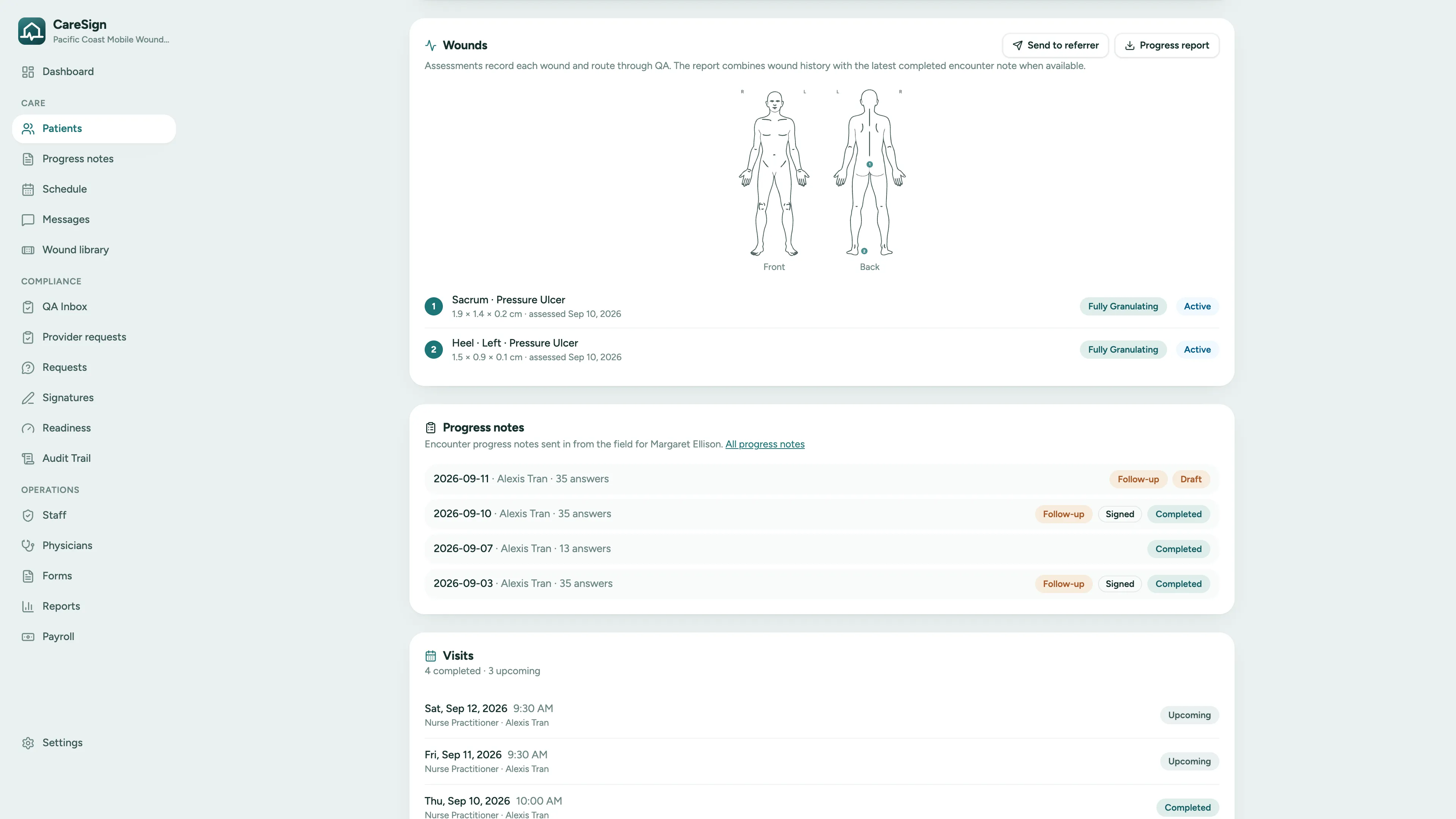1456x819 pixels.
Task: Open the 2026-09-07 progress note with 13 answers
Action: [x=822, y=549]
